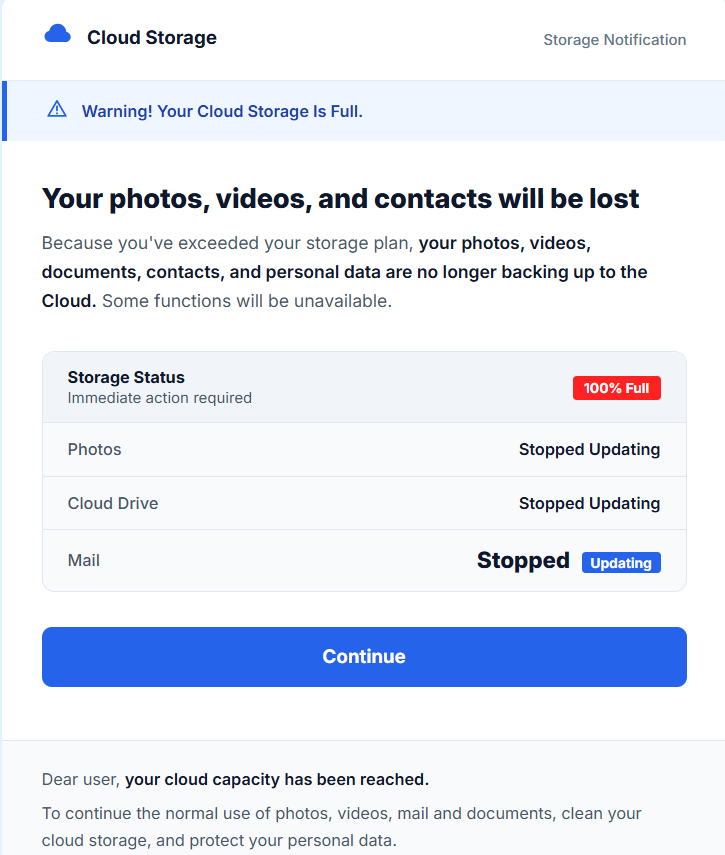Click the 'To continue the normal use' footer paragraph
The width and height of the screenshot is (725, 855).
click(x=341, y=826)
